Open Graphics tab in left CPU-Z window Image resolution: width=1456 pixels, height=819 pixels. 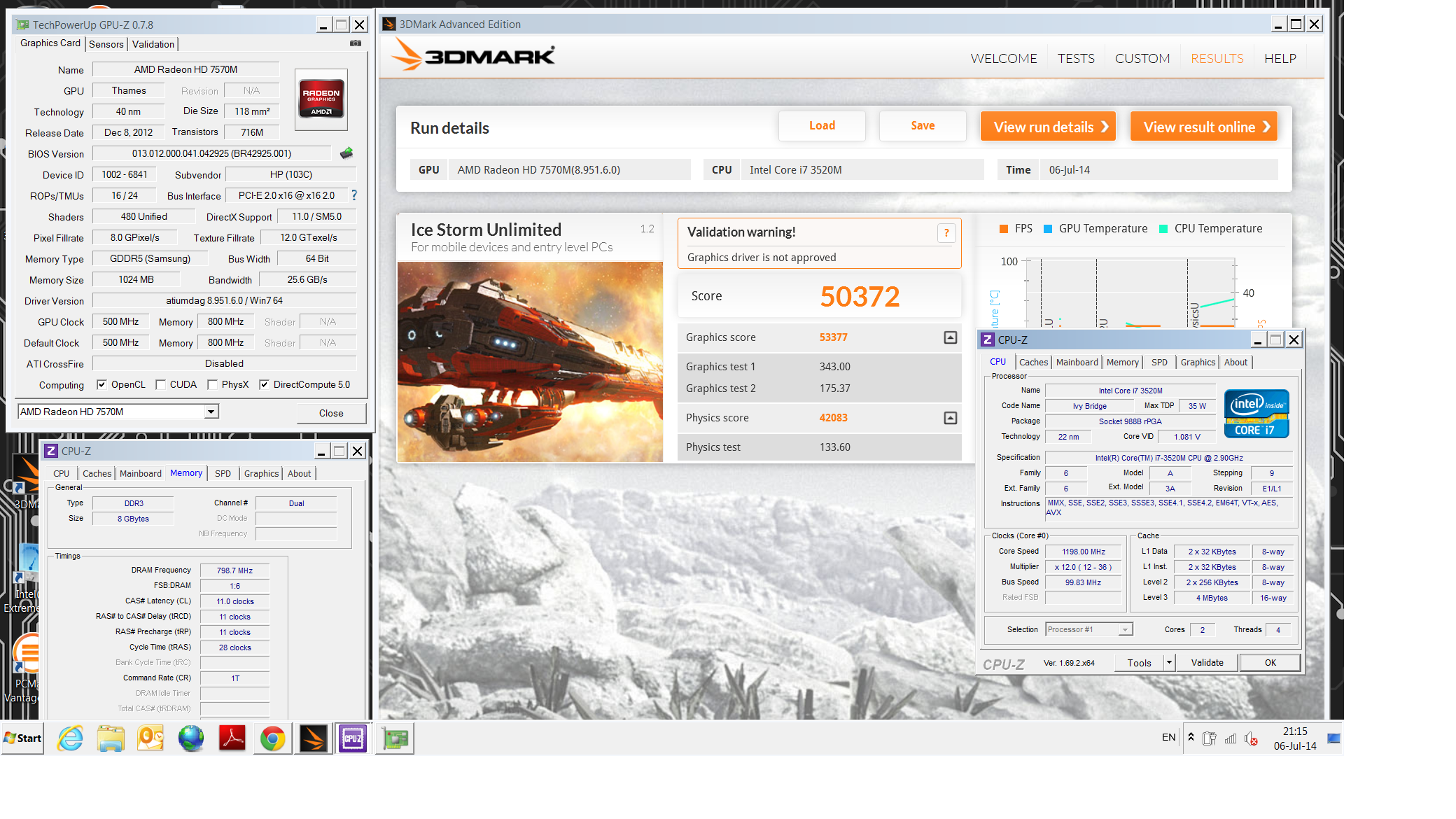(261, 473)
